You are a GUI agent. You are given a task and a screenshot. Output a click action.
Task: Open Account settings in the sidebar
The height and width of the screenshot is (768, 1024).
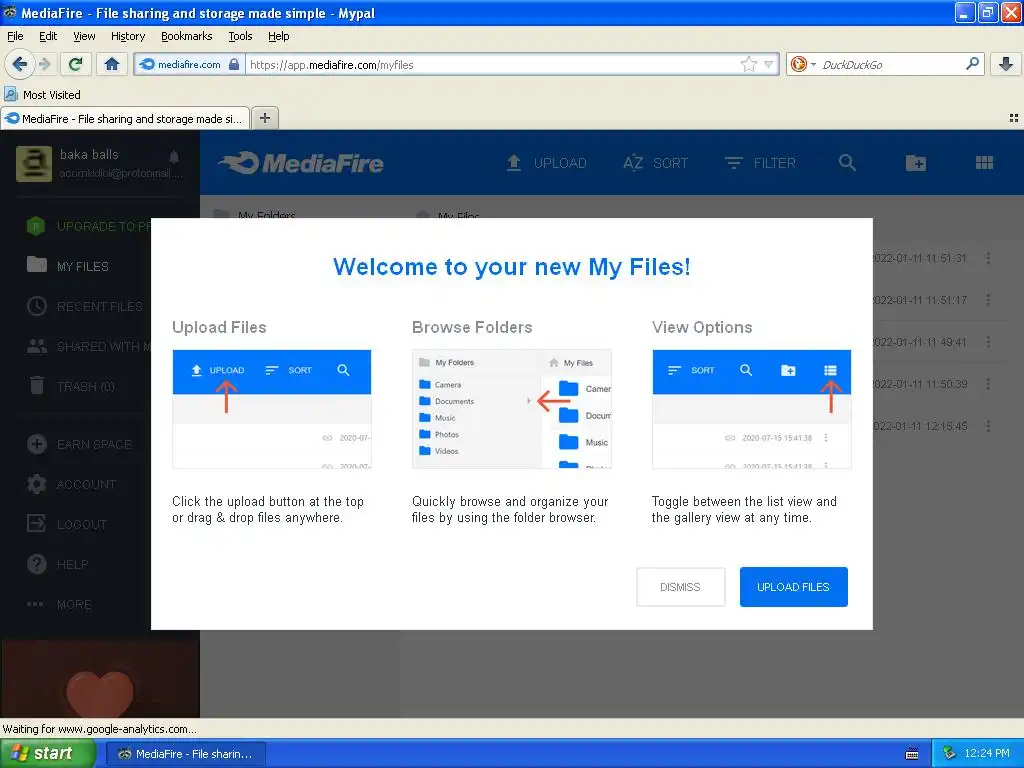[72, 484]
